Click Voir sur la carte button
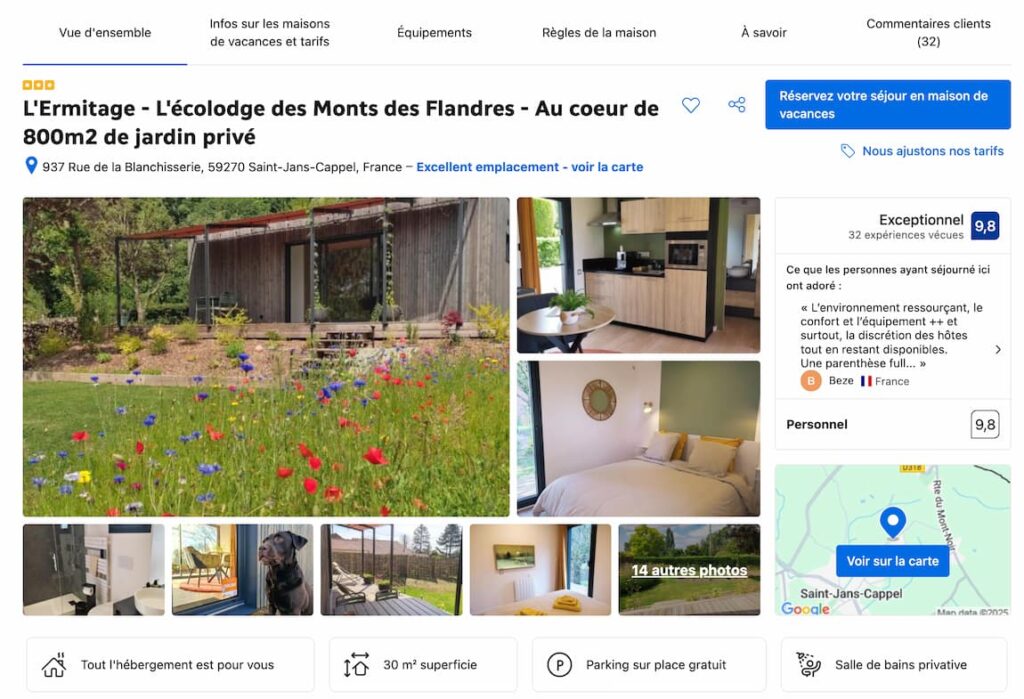This screenshot has height=699, width=1024. pos(892,561)
